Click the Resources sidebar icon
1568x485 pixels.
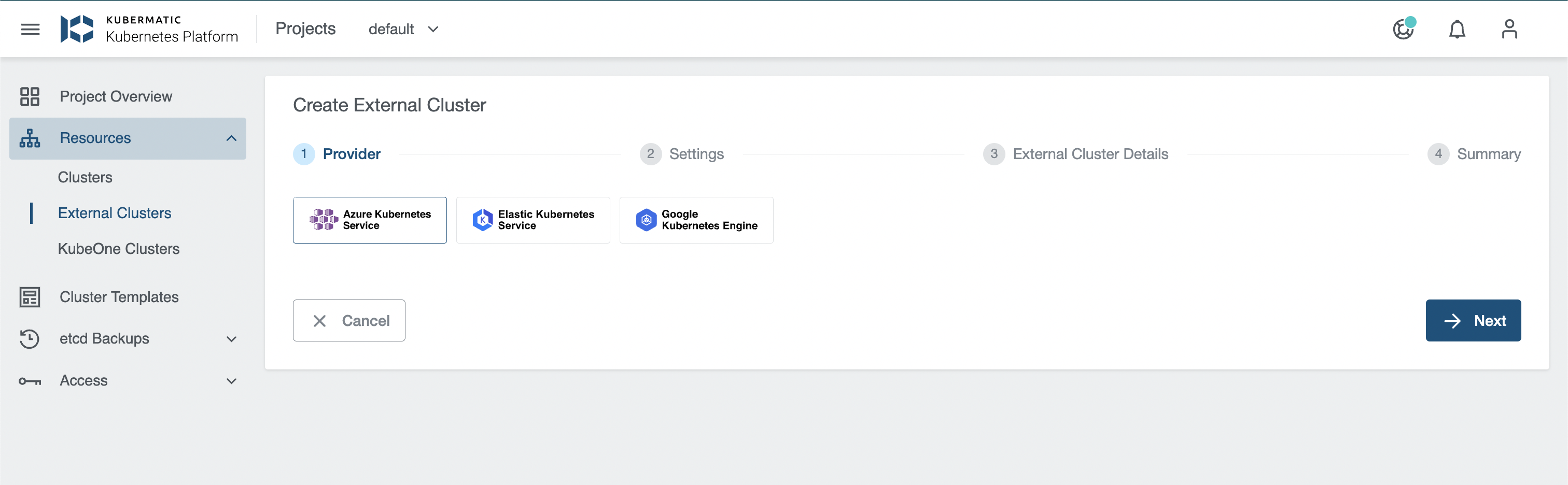click(x=29, y=138)
